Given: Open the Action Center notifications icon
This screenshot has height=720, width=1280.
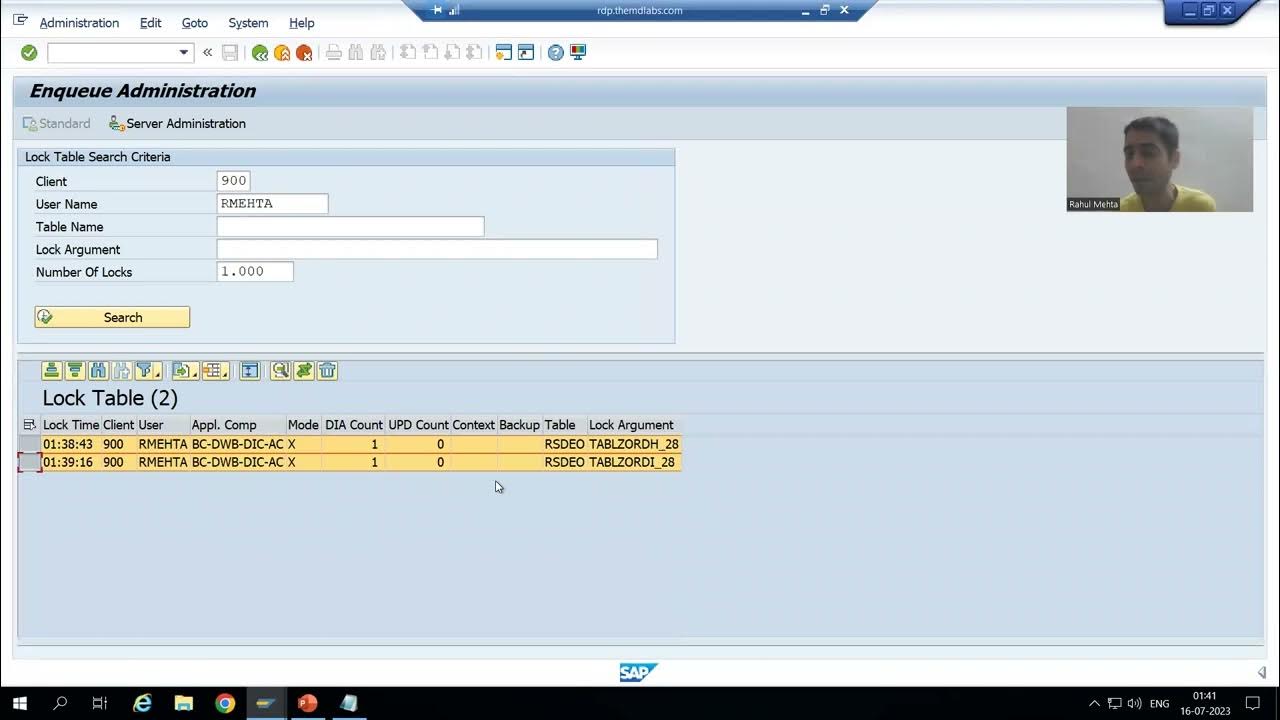Looking at the screenshot, I should (x=1253, y=704).
